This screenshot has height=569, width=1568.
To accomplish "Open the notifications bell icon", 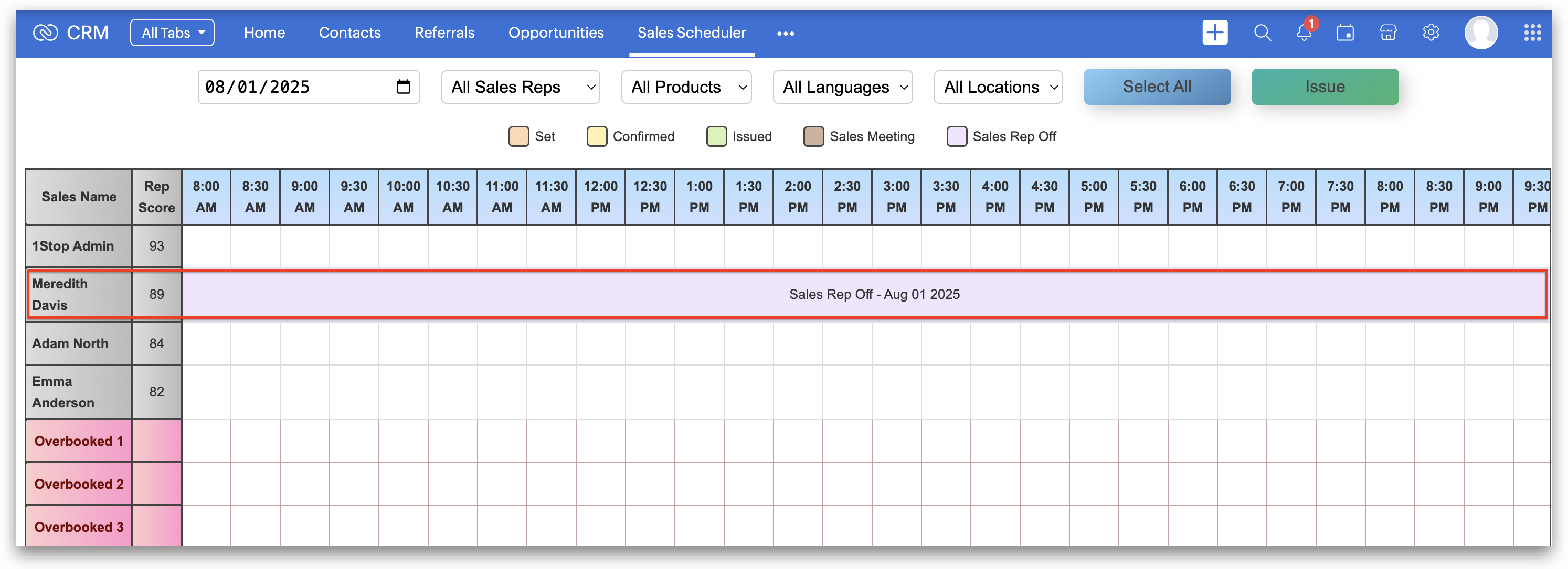I will tap(1304, 33).
